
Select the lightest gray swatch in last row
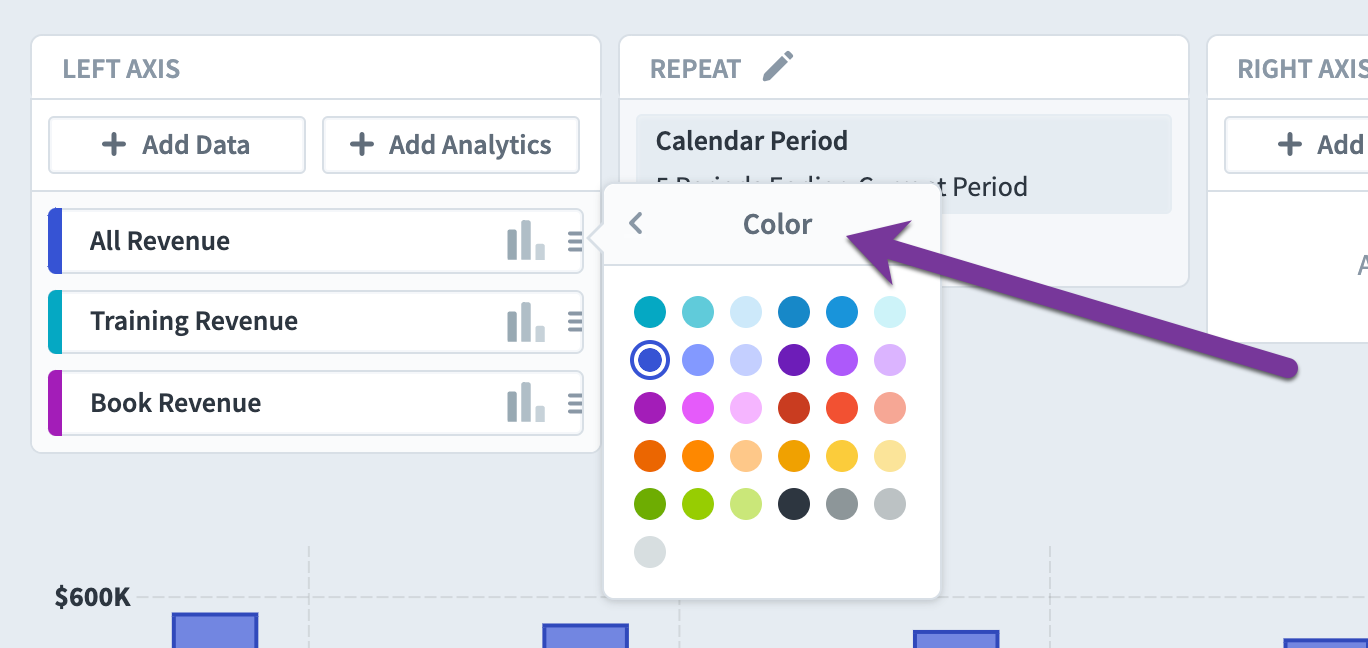(650, 552)
